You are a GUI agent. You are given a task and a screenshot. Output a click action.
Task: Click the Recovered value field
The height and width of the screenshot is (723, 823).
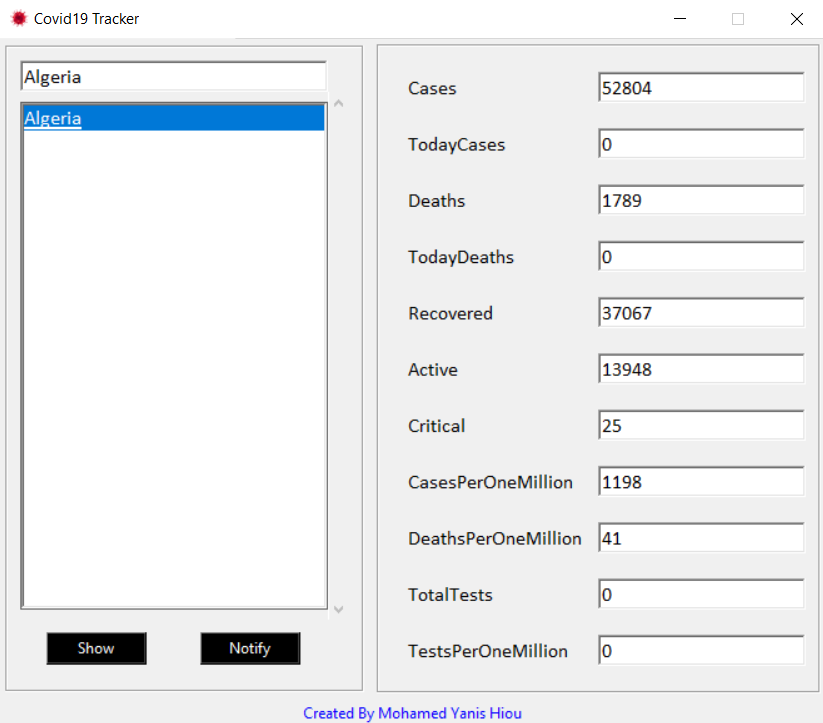701,313
